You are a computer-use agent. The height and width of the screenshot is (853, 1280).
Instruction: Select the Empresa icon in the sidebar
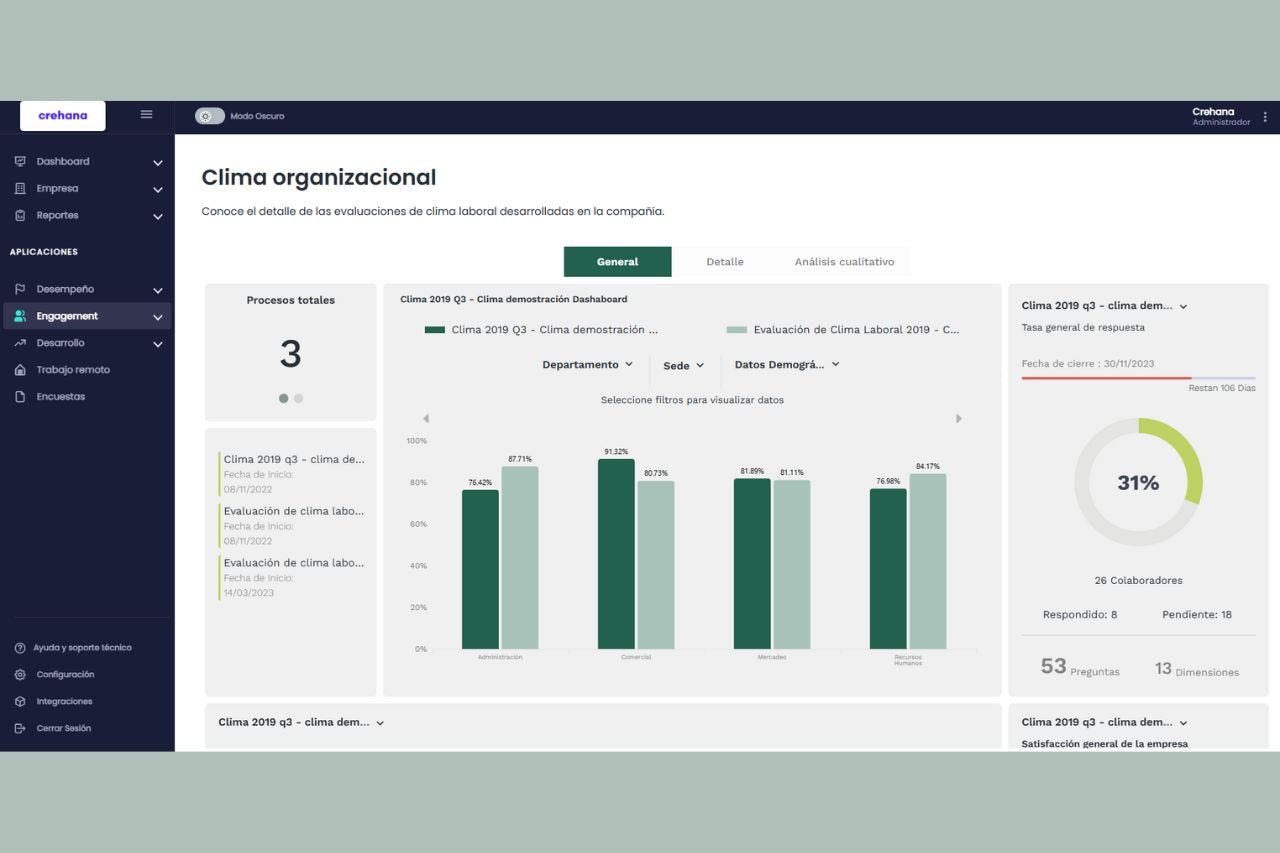coord(18,188)
